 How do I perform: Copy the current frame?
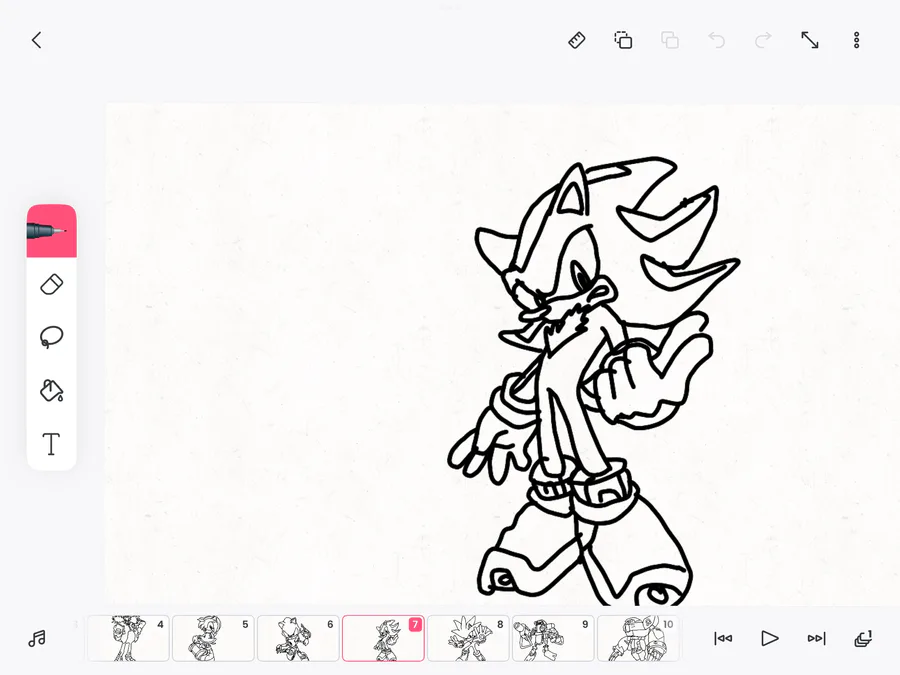623,40
